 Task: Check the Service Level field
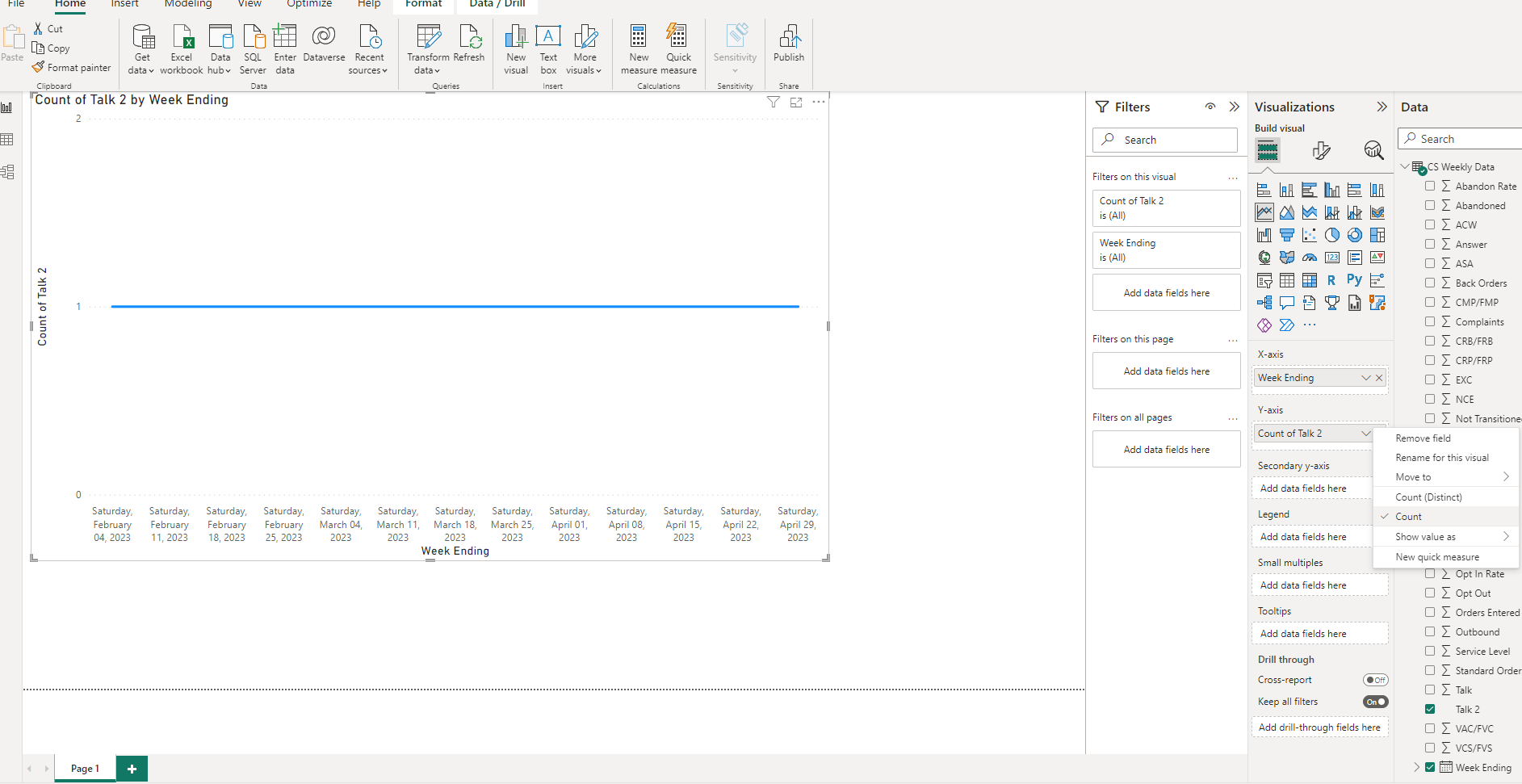(1430, 651)
